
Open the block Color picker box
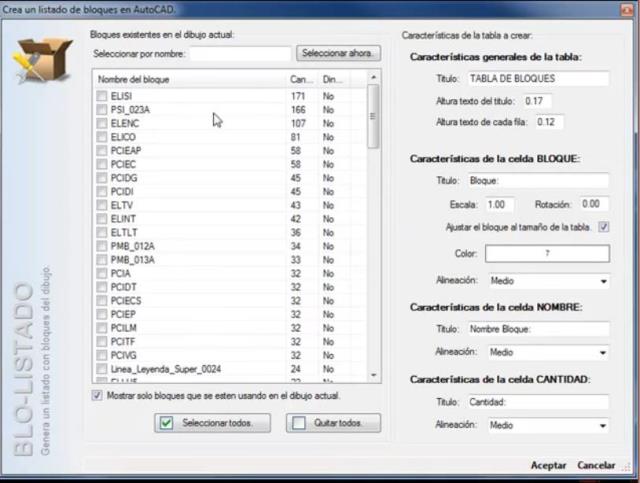(x=547, y=254)
